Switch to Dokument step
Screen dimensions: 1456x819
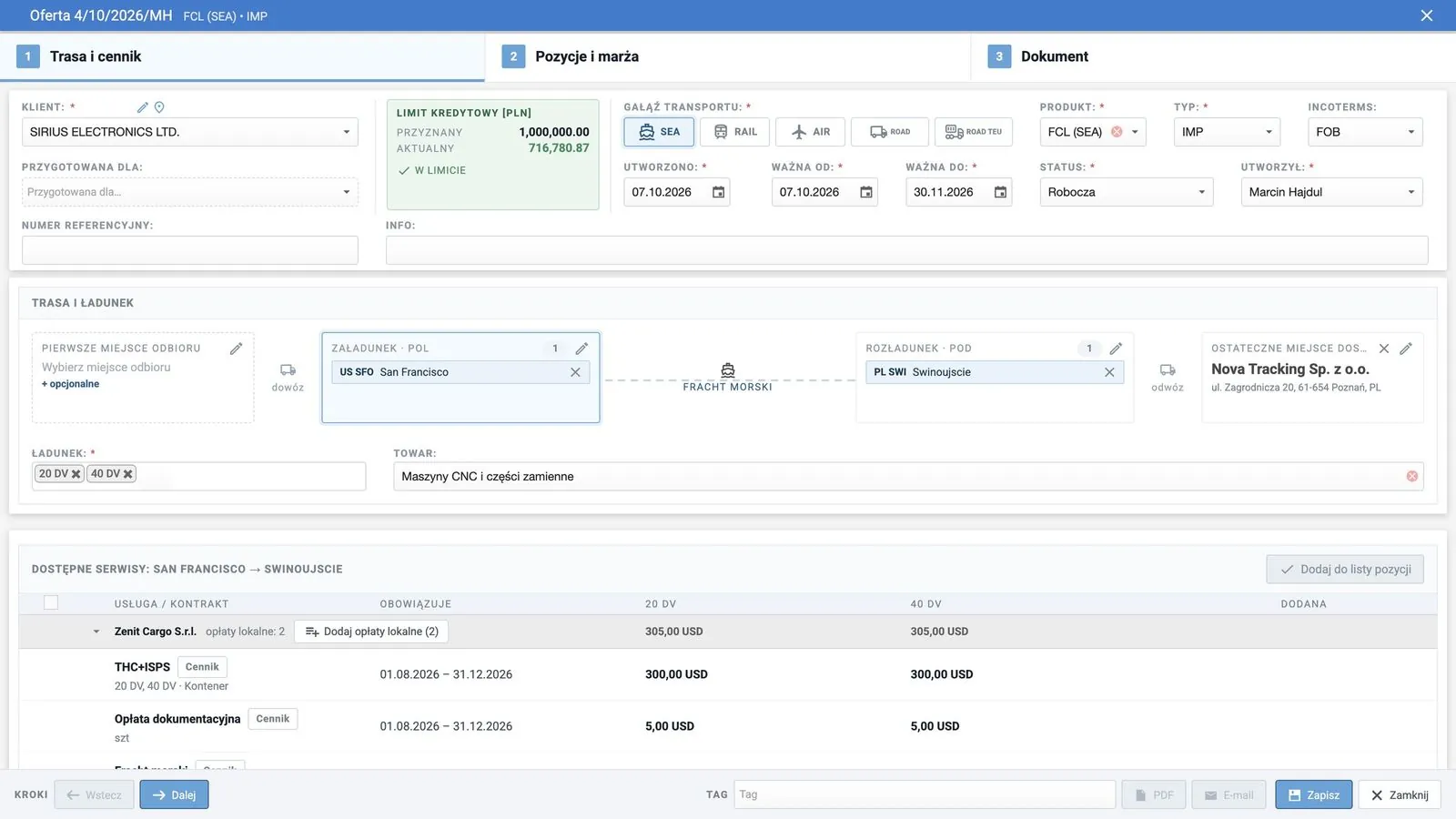1214,56
